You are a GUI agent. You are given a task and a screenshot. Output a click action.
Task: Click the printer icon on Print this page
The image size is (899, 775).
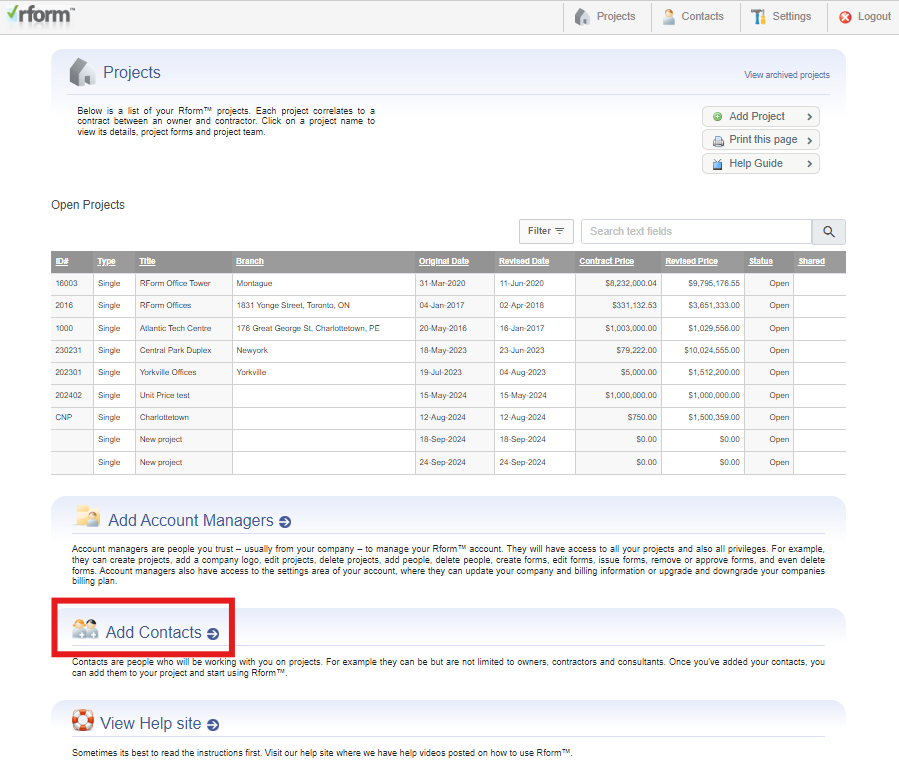718,141
